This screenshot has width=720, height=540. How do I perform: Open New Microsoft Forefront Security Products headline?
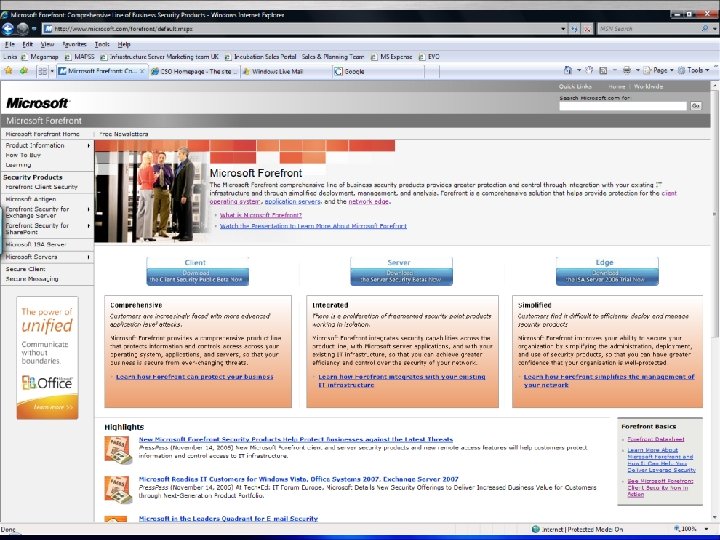pos(296,439)
